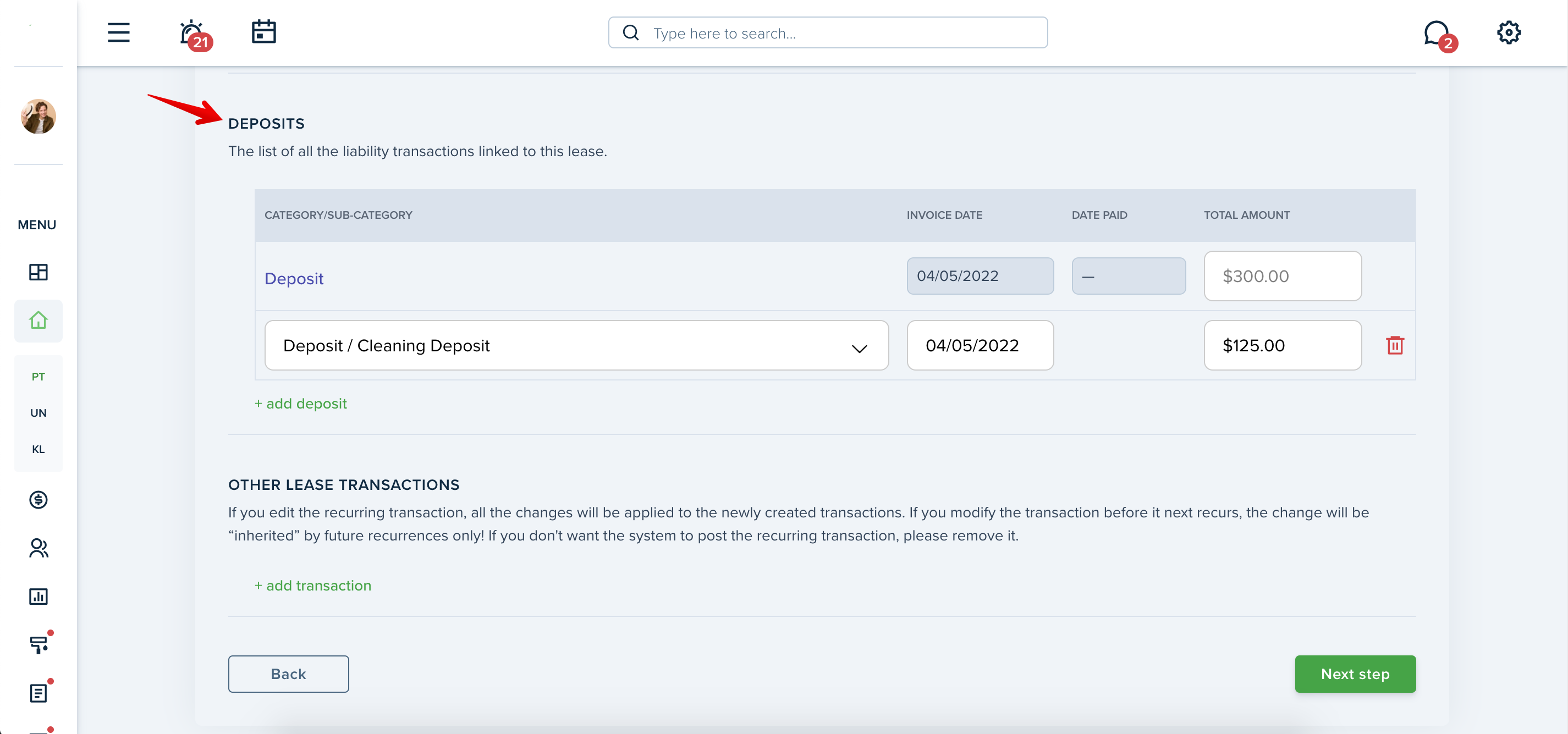The width and height of the screenshot is (1568, 734).
Task: Open the hamburger menu
Action: pos(119,32)
